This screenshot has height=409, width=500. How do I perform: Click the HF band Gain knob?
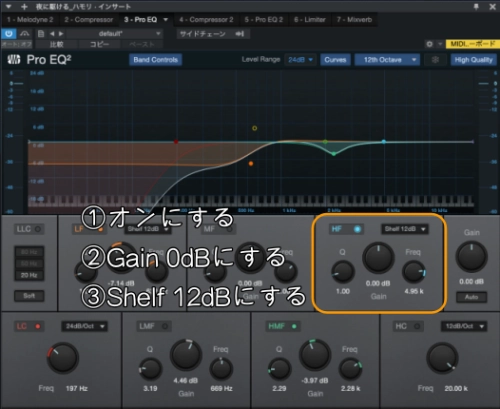(378, 258)
